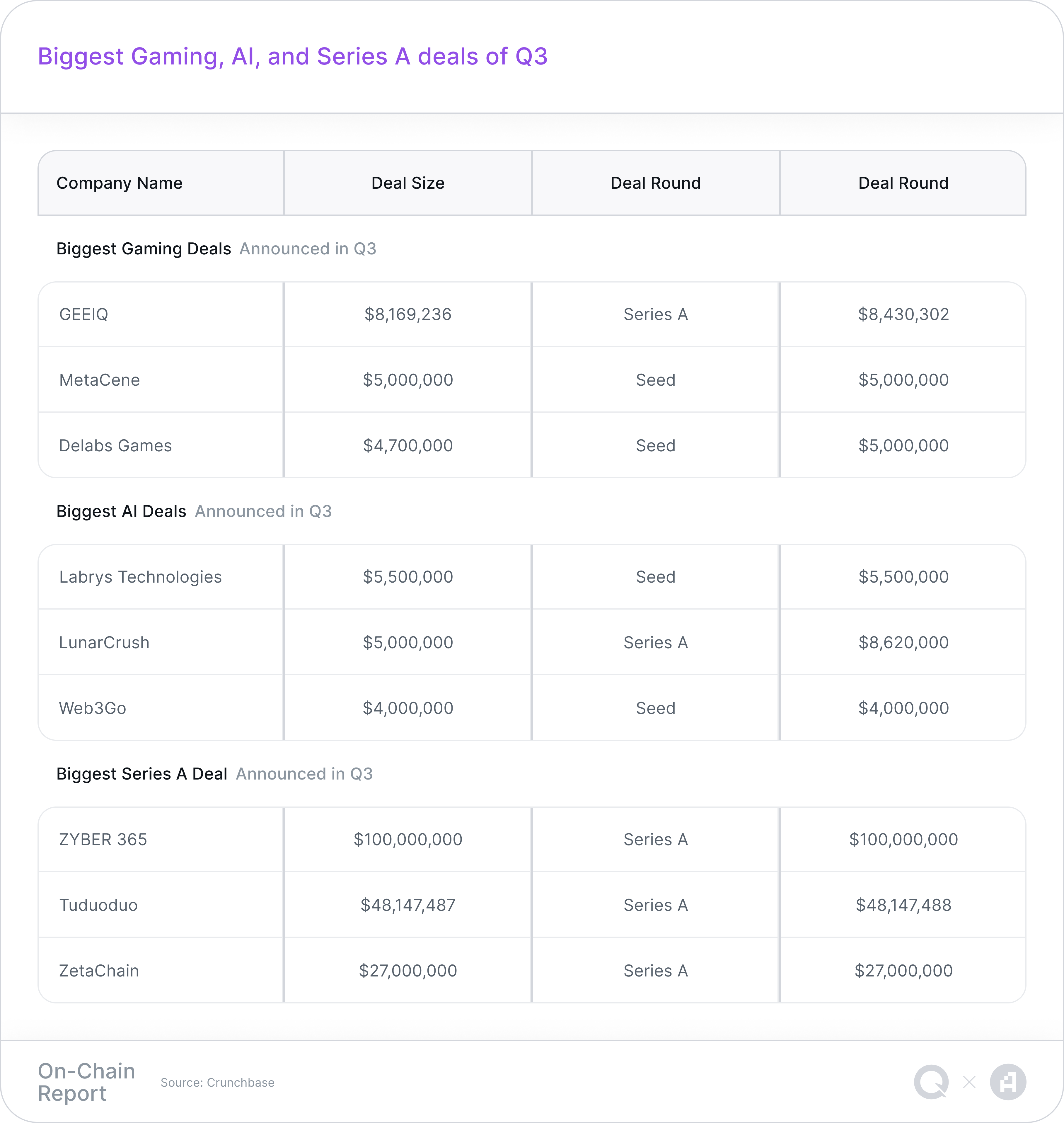Select the ZYBER 365 company cell
The height and width of the screenshot is (1123, 1064).
pos(161,839)
